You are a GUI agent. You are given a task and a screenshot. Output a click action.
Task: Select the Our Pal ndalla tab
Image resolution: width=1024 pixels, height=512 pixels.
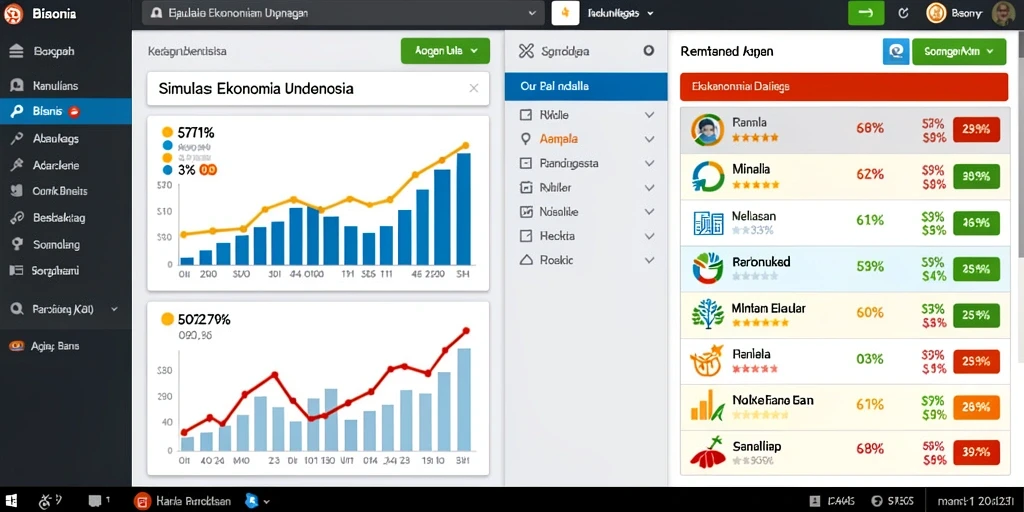tap(586, 86)
